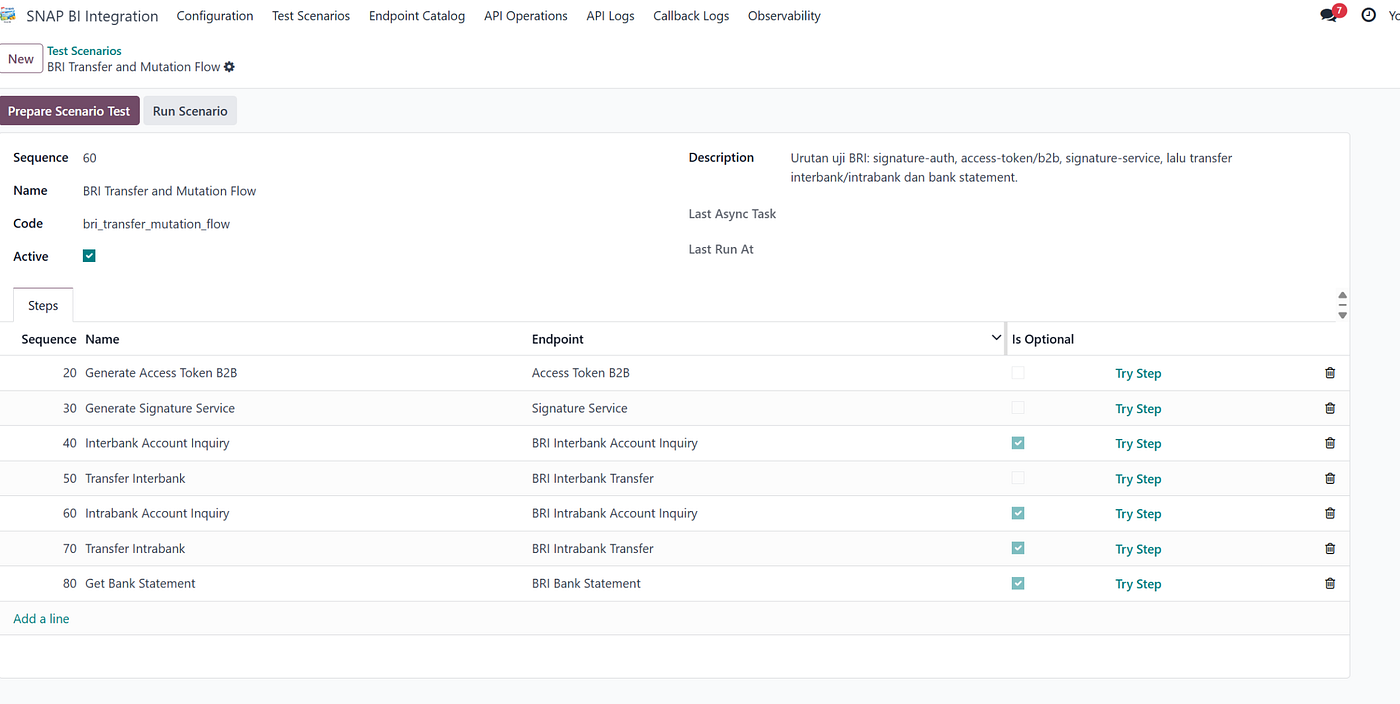The height and width of the screenshot is (704, 1400).
Task: Click the scroll up arrow at right edge
Action: (1342, 297)
